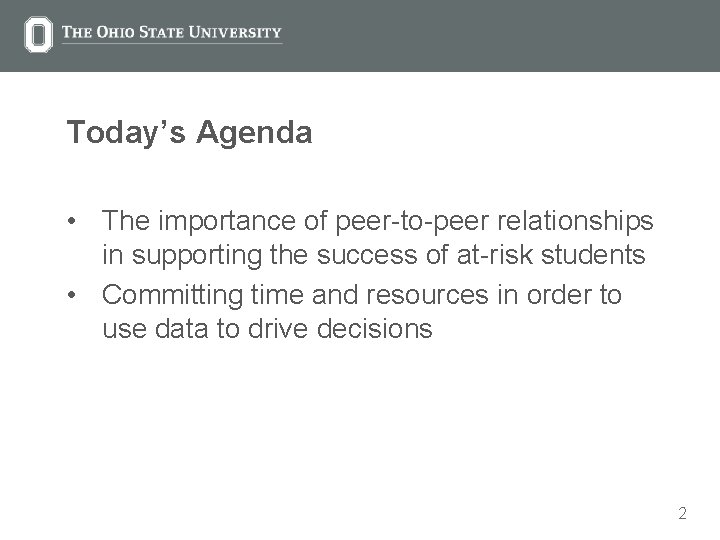Click the word Today's in the title
720x540 pixels.
[128, 132]
